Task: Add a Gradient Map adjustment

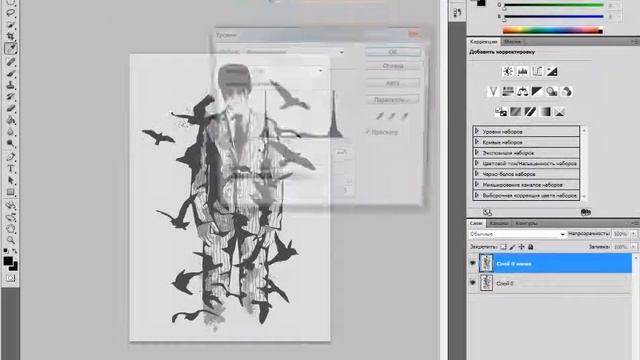Action: [545, 111]
